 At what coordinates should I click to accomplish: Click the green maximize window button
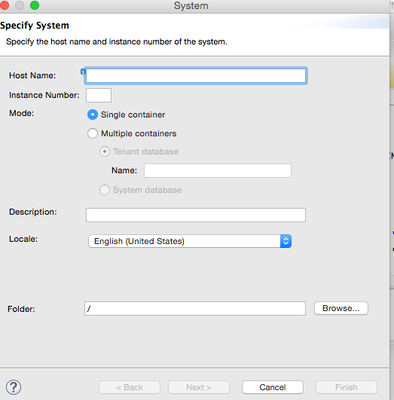[x=34, y=5]
